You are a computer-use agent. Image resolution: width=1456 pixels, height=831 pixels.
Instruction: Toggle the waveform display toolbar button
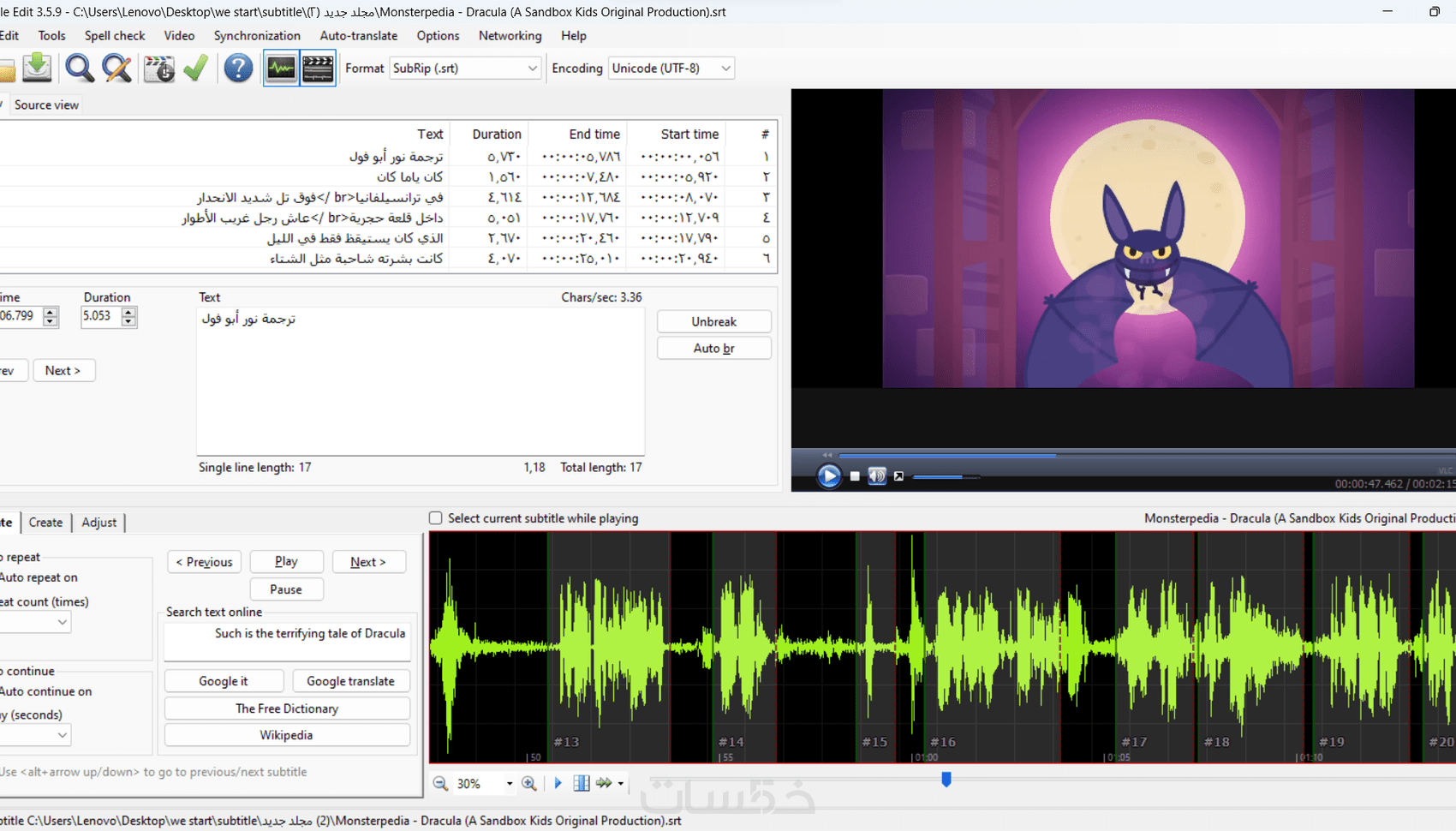(281, 68)
